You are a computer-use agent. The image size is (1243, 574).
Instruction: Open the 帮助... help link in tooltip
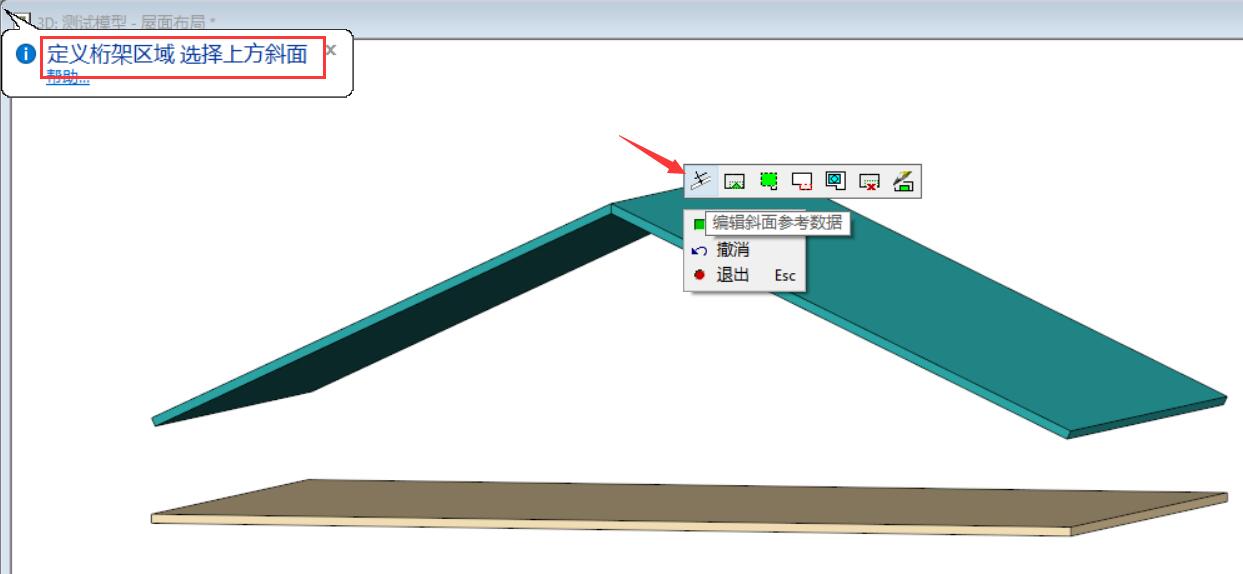point(68,78)
